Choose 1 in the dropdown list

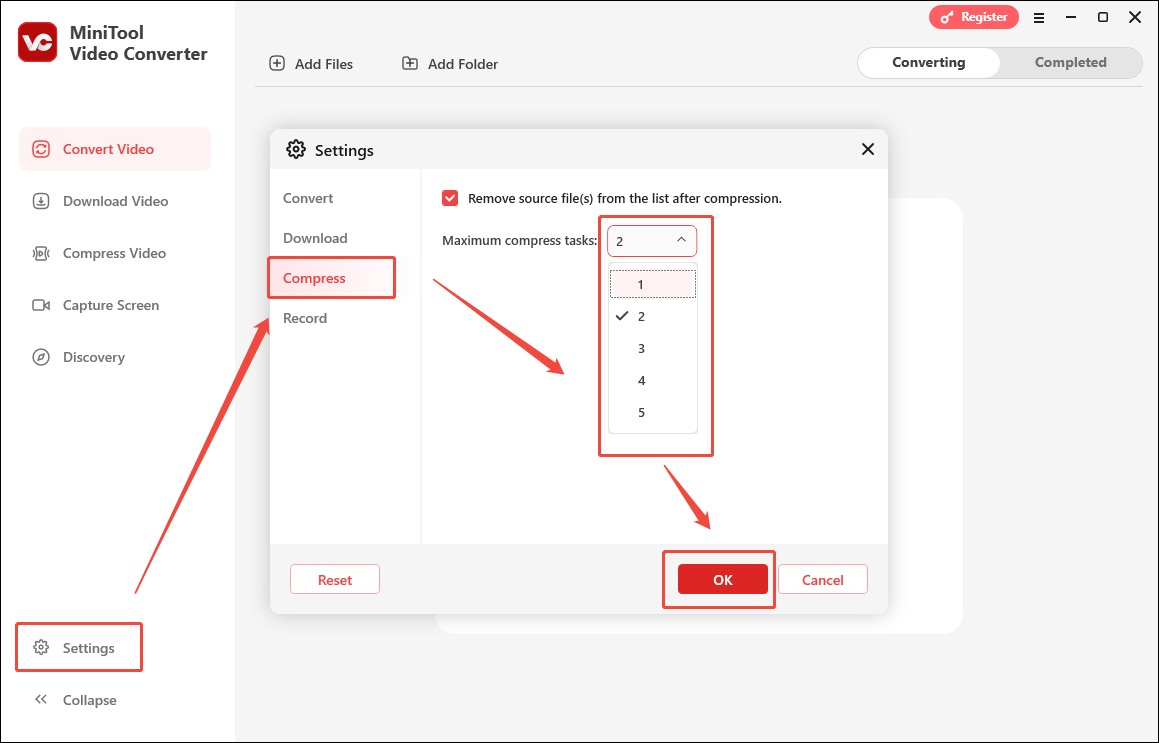point(653,284)
